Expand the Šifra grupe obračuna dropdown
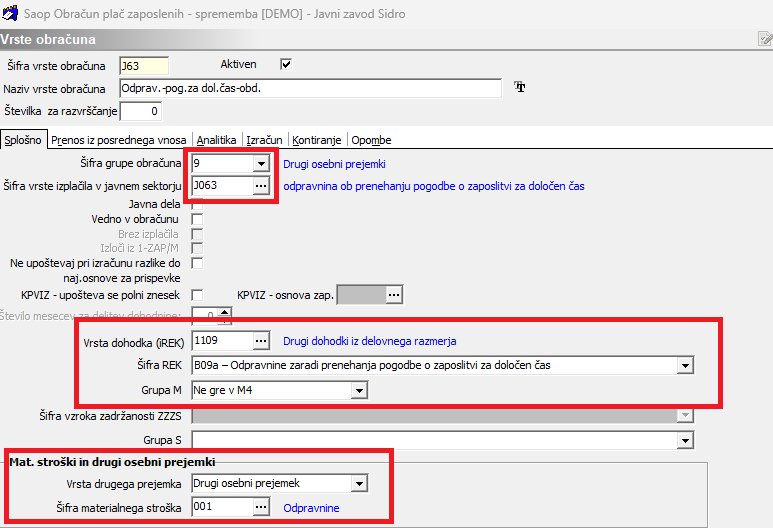The height and width of the screenshot is (528, 773). [261, 163]
